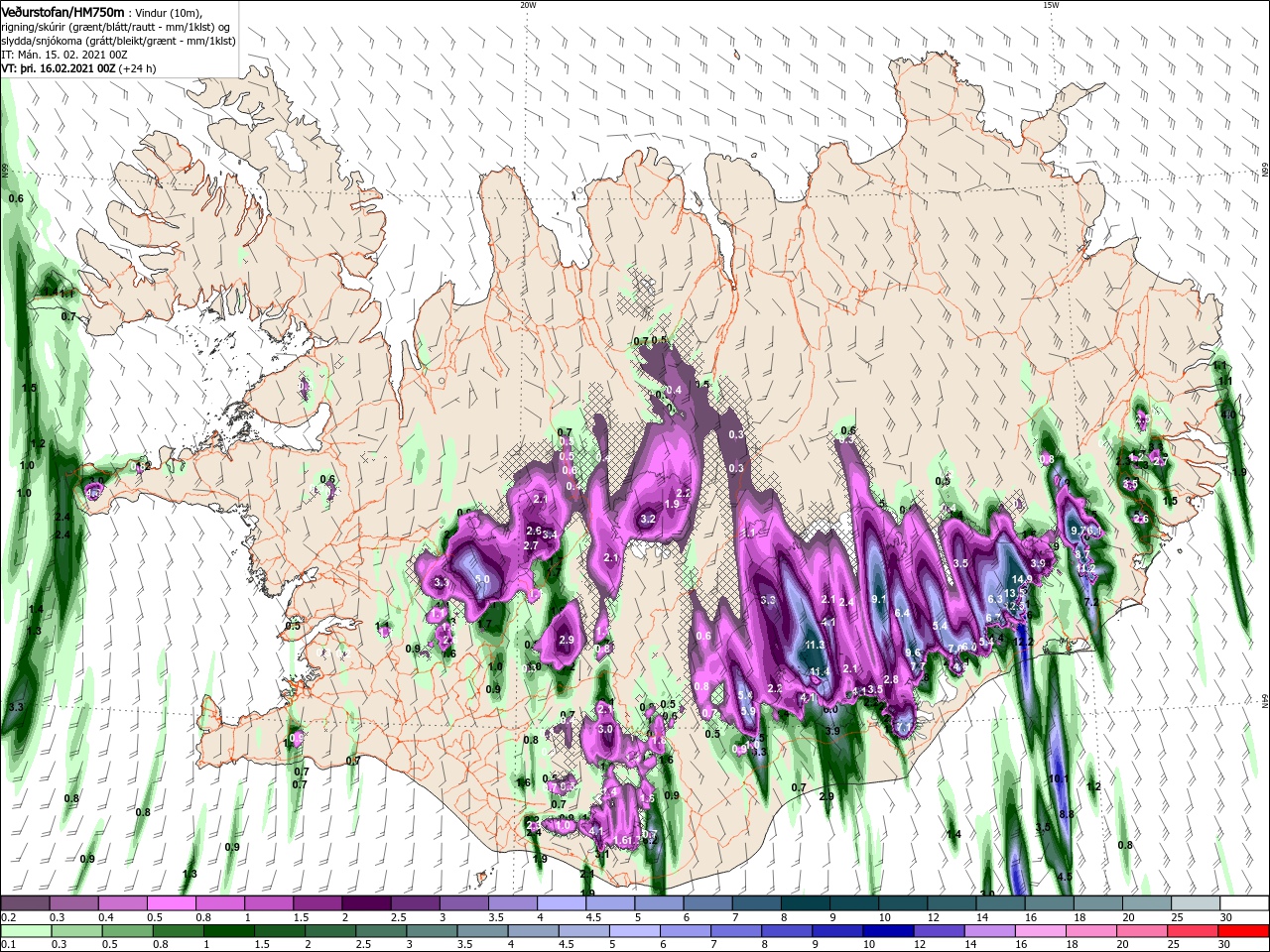Click the 13.5 precipitation value on the map

coord(1014,592)
